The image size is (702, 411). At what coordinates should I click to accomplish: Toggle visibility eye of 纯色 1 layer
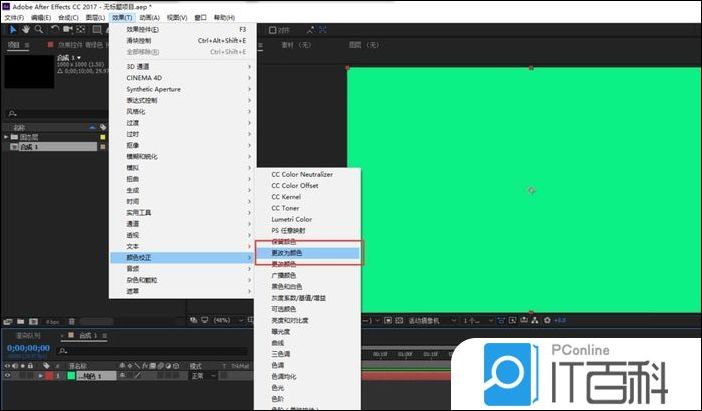pos(8,375)
